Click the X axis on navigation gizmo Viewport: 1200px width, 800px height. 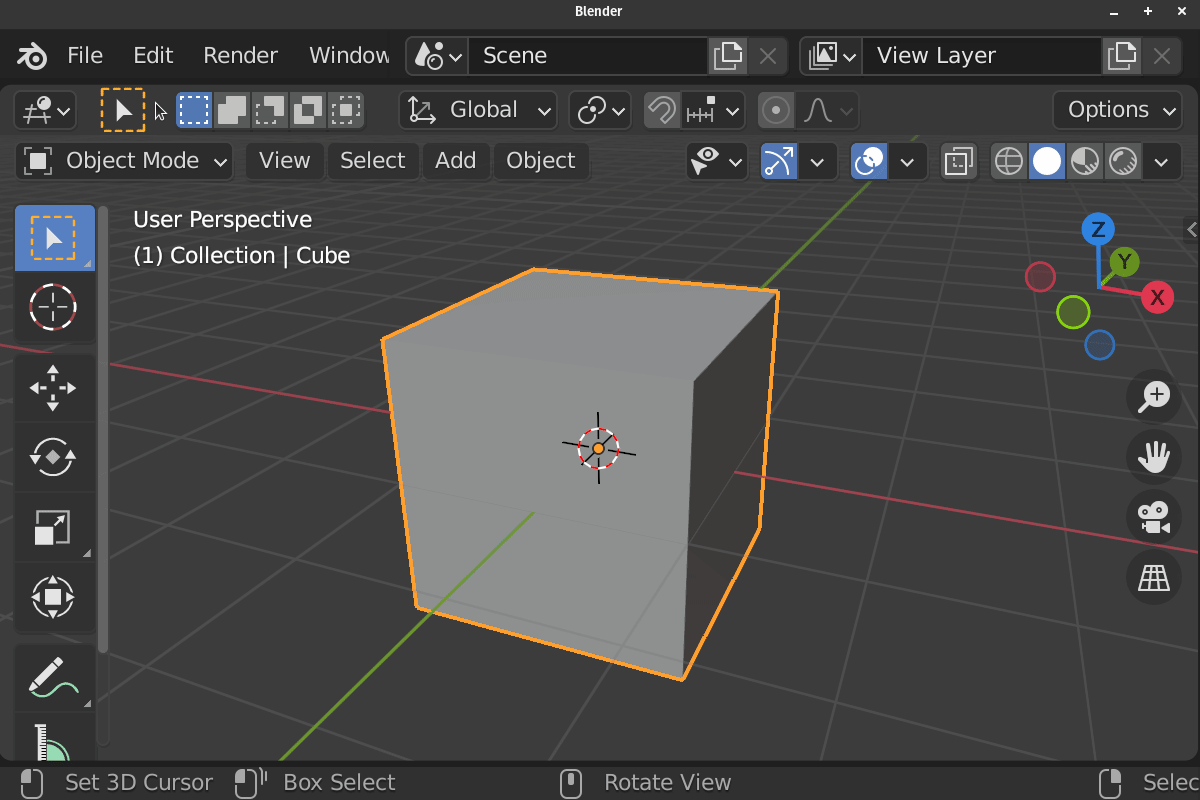[x=1157, y=297]
